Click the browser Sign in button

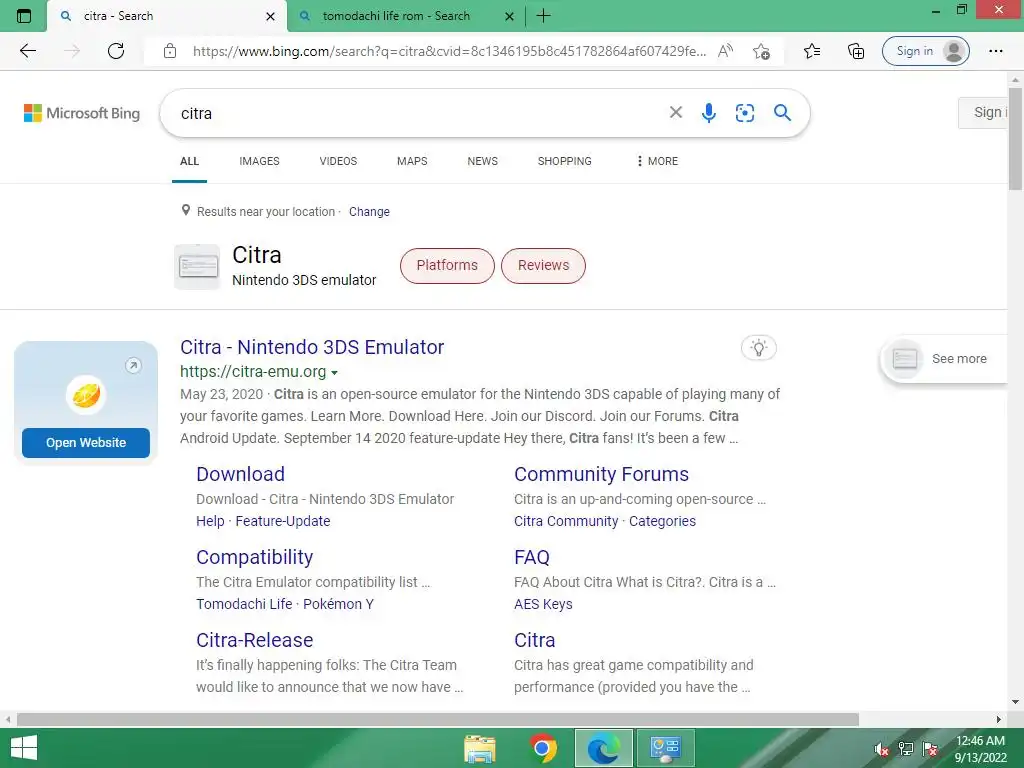click(925, 51)
